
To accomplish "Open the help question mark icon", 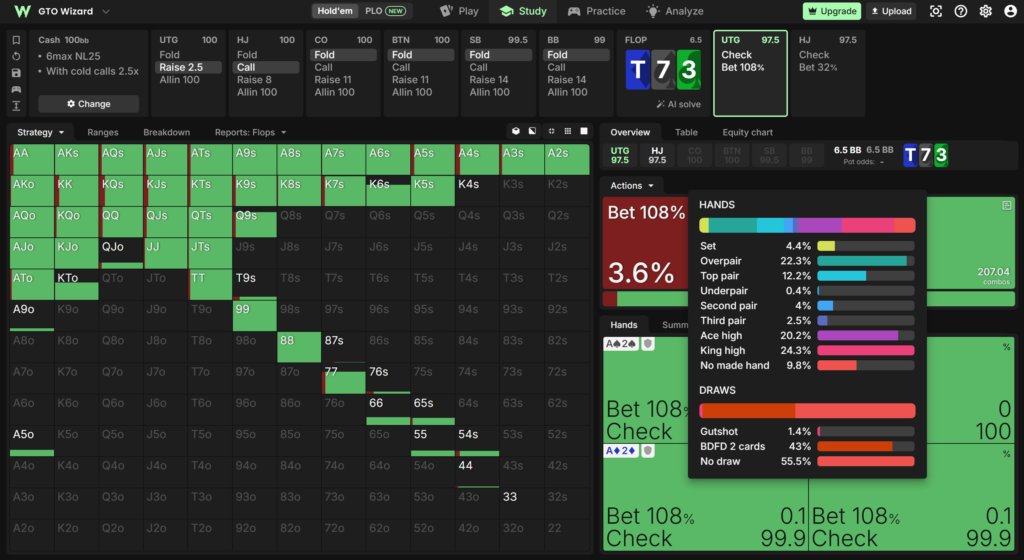I will coord(961,11).
